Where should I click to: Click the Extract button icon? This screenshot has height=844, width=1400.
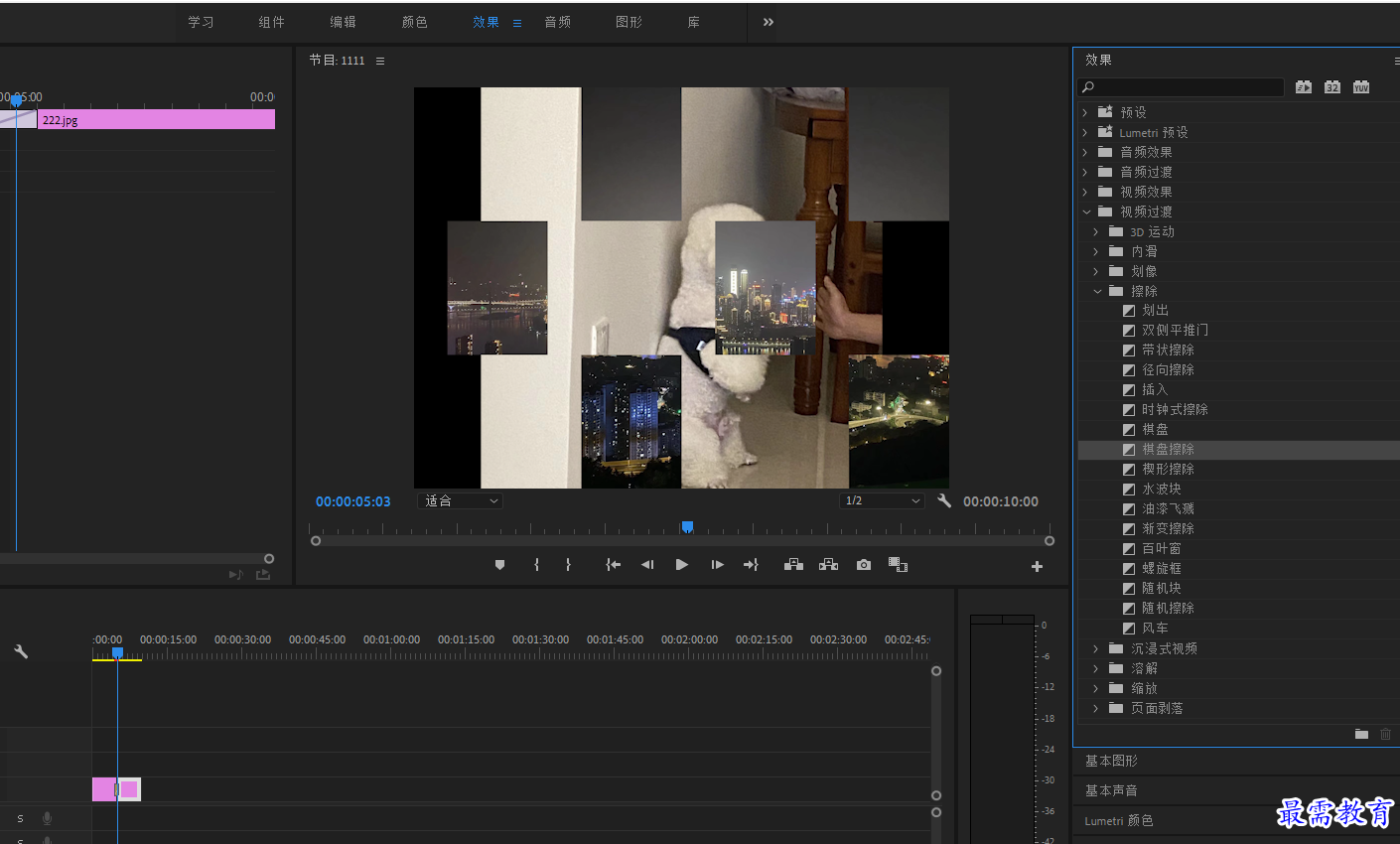pos(828,565)
